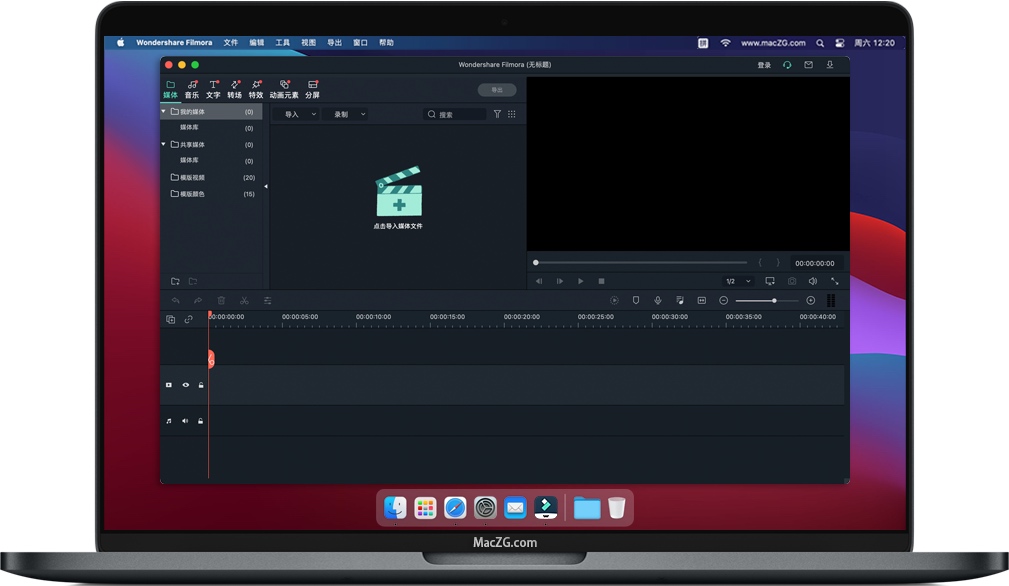Click the voiceover microphone icon

[x=658, y=300]
